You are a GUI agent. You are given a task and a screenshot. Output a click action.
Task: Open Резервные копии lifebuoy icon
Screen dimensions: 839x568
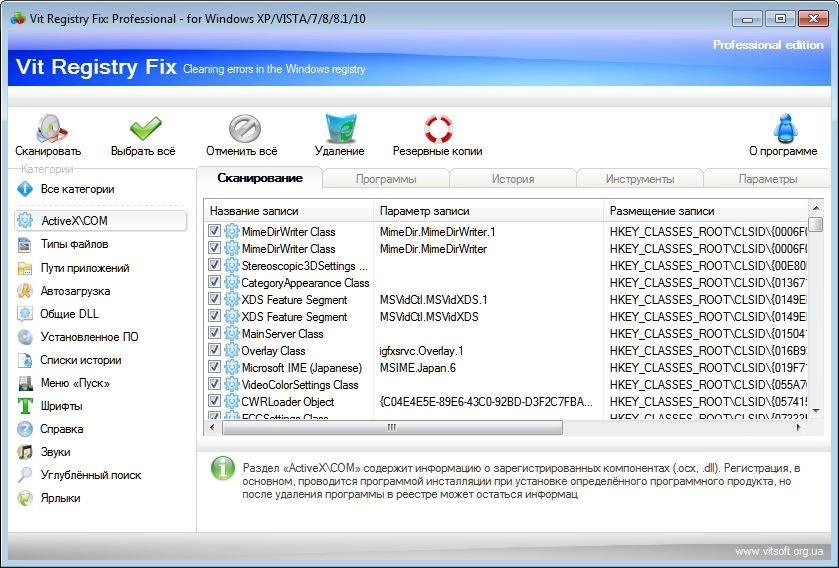click(438, 129)
